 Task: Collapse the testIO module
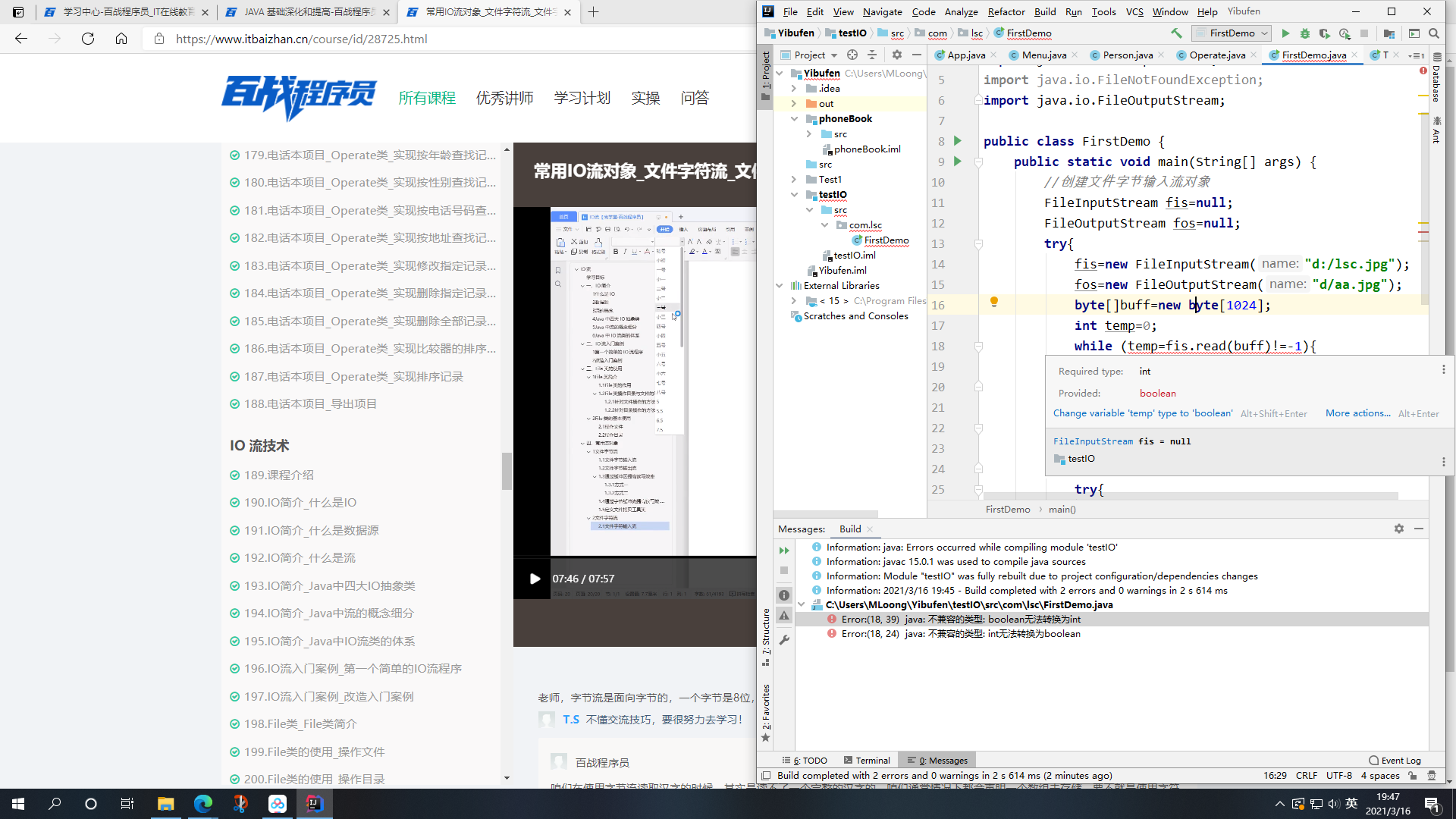794,195
